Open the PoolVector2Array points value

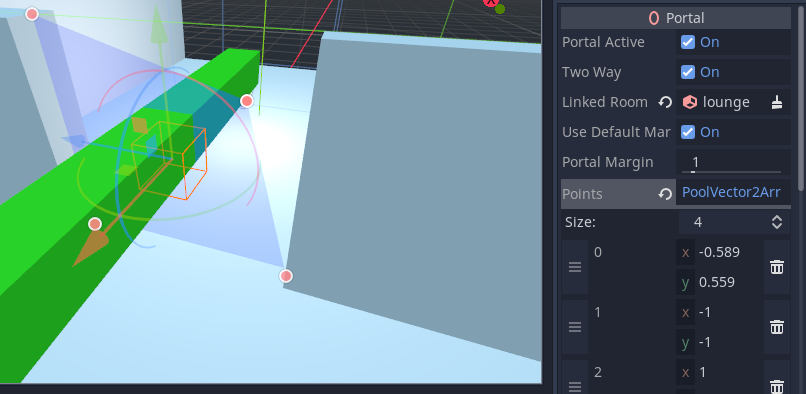(733, 192)
